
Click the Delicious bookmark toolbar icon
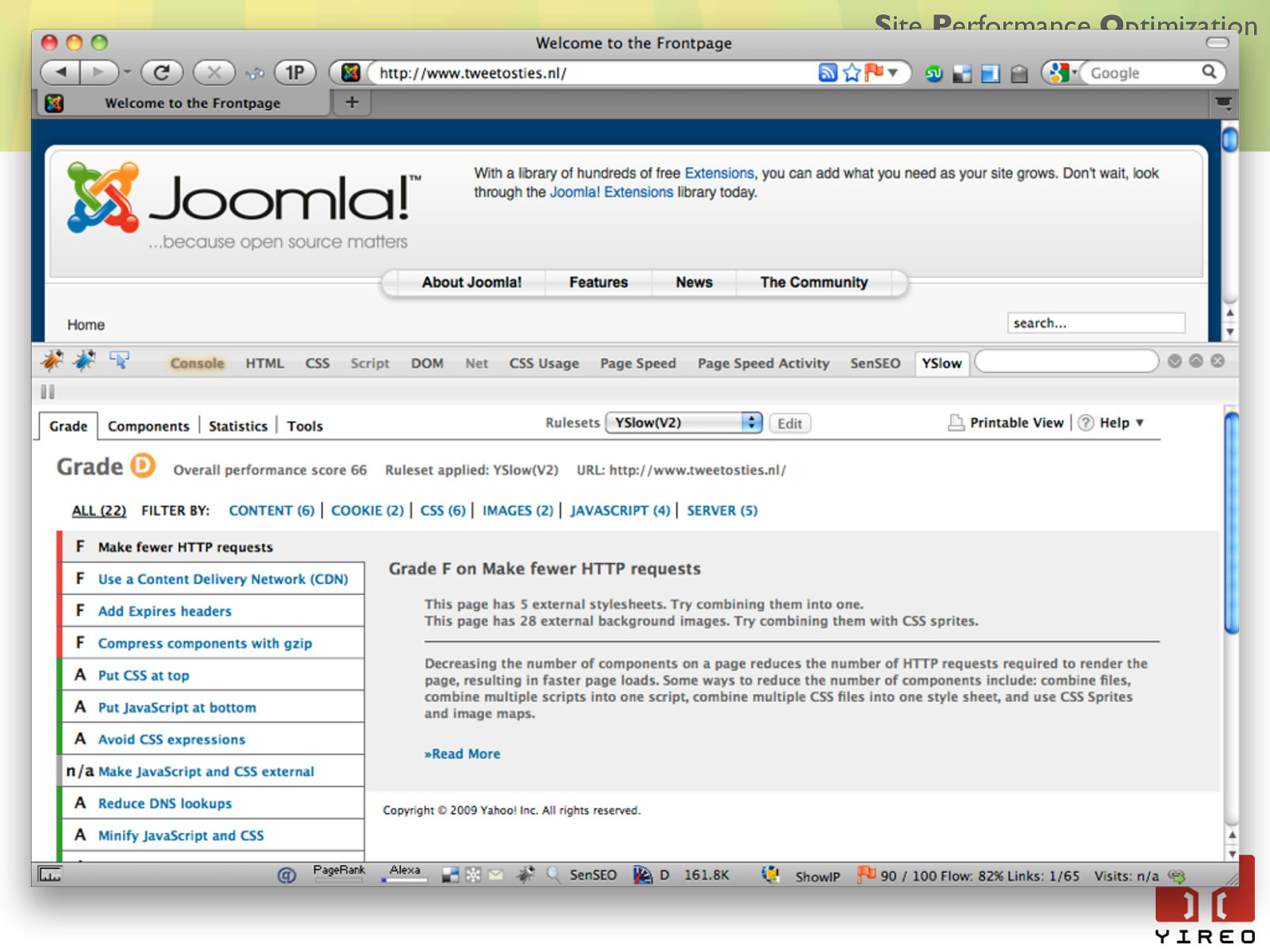pyautogui.click(x=962, y=75)
